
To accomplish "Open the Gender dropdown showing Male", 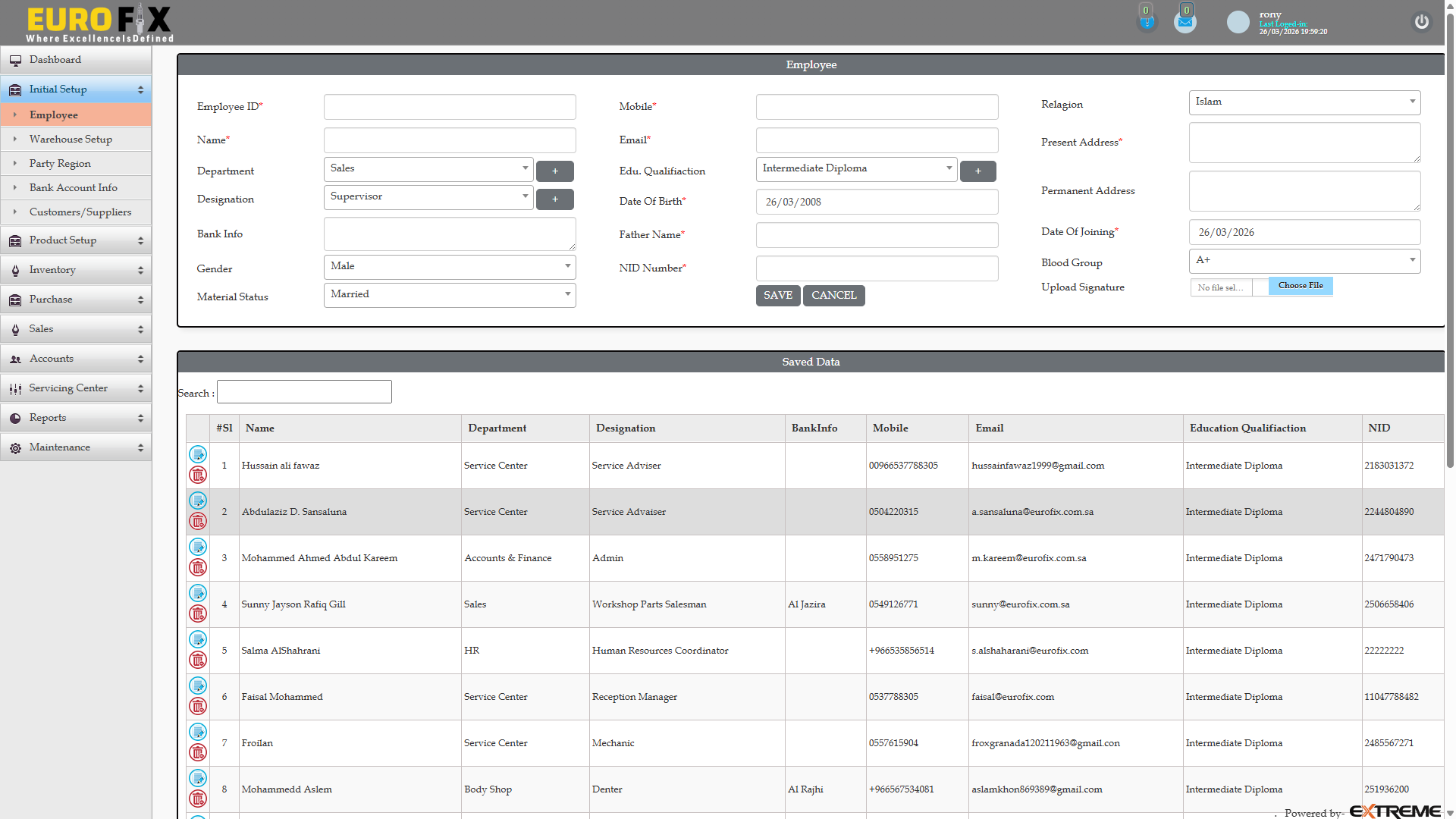I will click(x=449, y=267).
